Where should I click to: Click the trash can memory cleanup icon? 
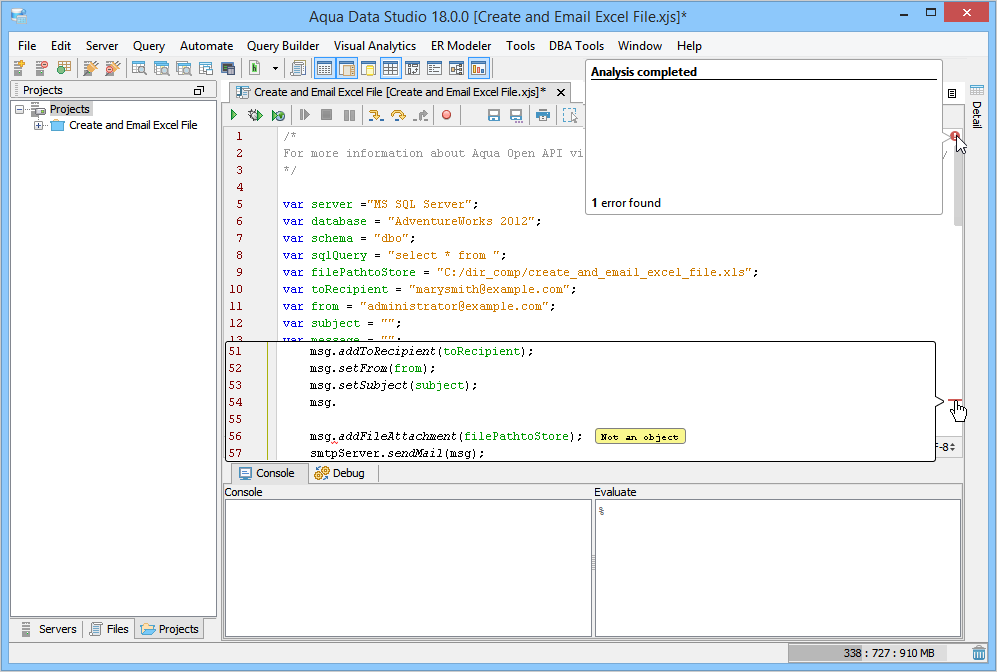tap(978, 653)
